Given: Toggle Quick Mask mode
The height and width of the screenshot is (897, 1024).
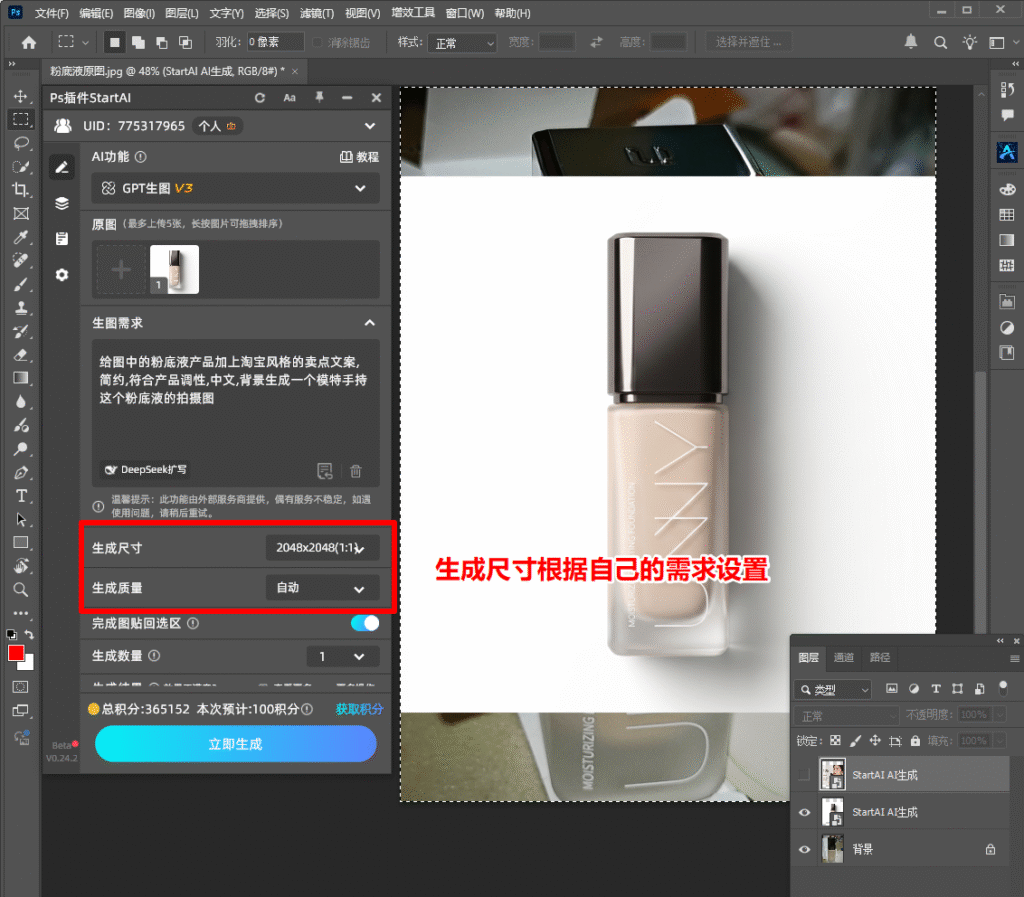Looking at the screenshot, I should (20, 687).
